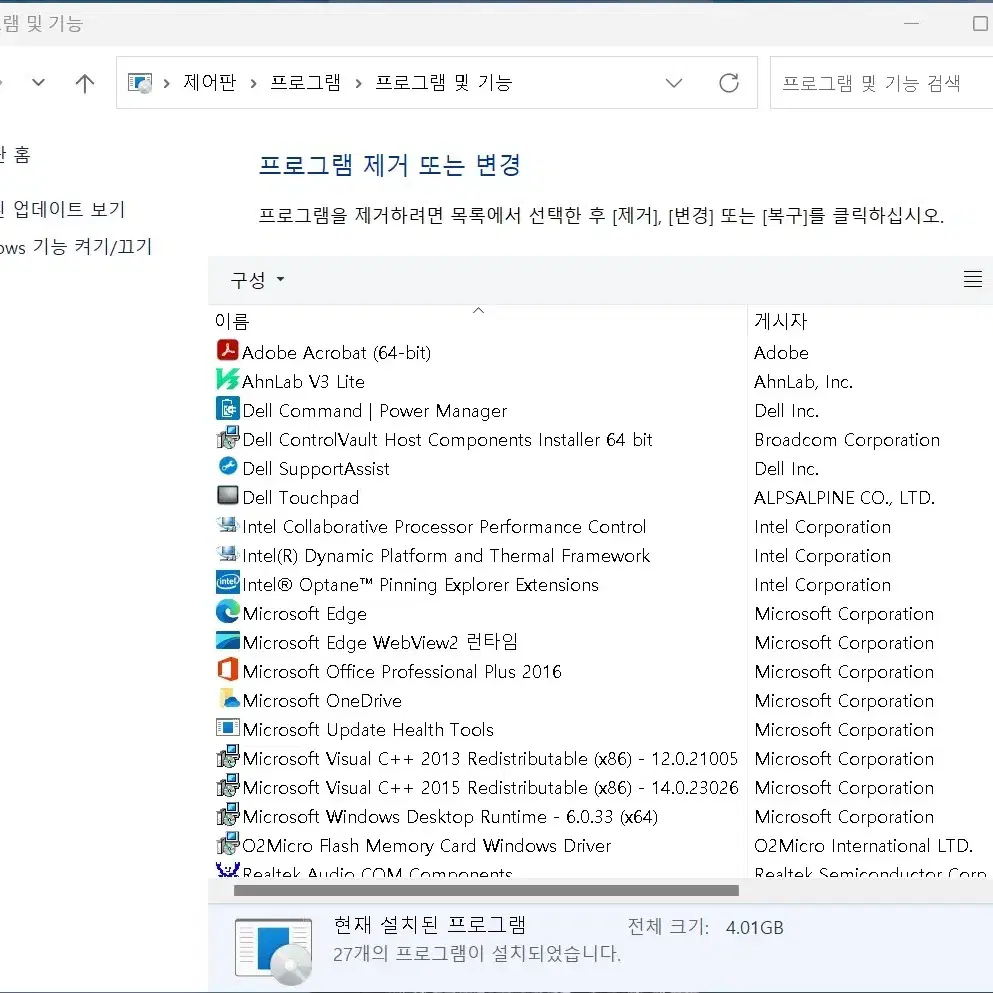
Task: Select the O2Micro Flash Memory Card Windows Driver name
Action: click(x=427, y=845)
